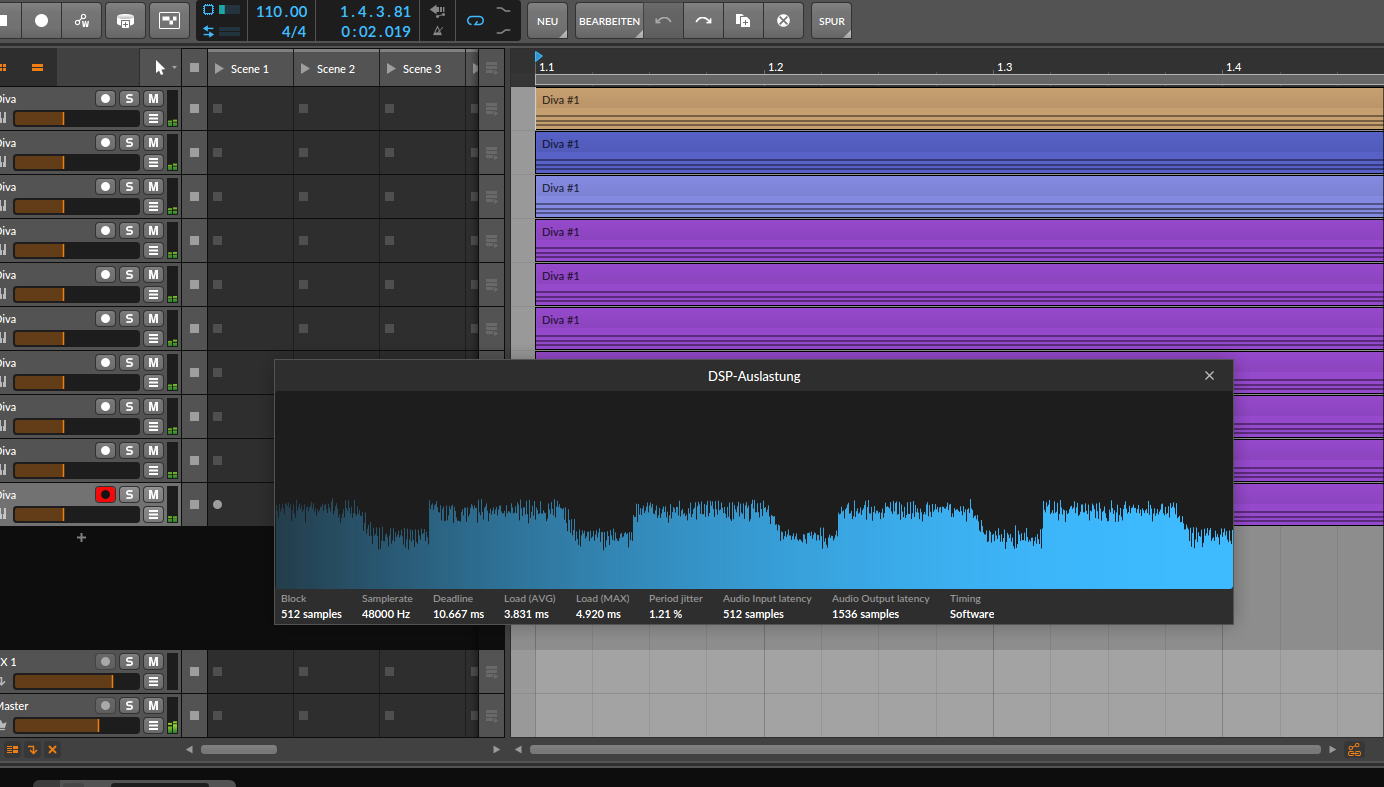Click the redo arrow icon

[703, 20]
